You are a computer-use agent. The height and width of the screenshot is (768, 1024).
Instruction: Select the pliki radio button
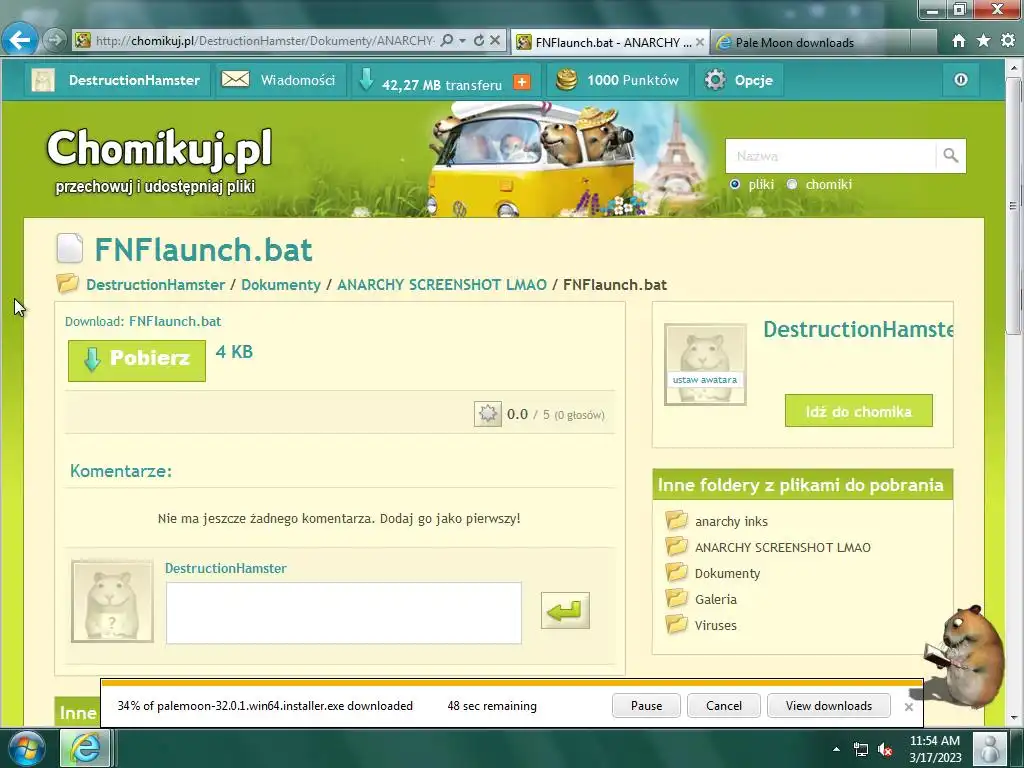735,184
